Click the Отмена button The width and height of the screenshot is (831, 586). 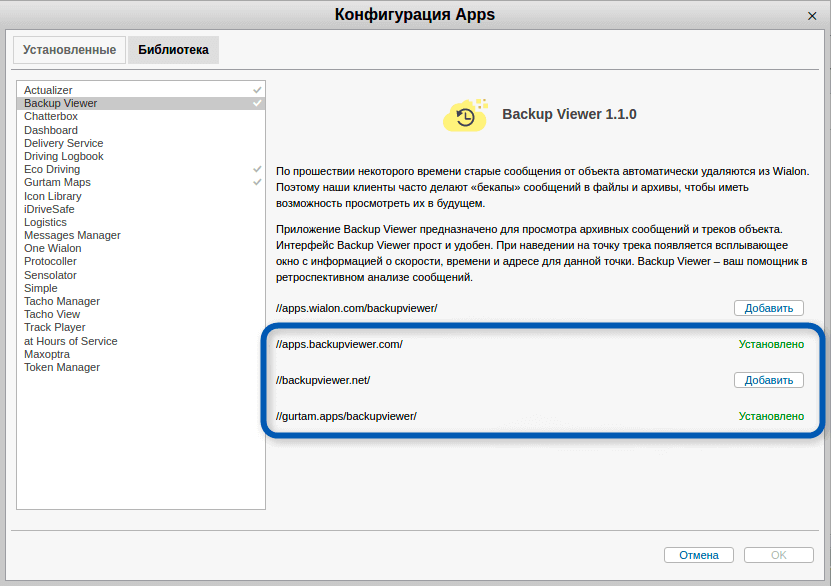(x=699, y=555)
